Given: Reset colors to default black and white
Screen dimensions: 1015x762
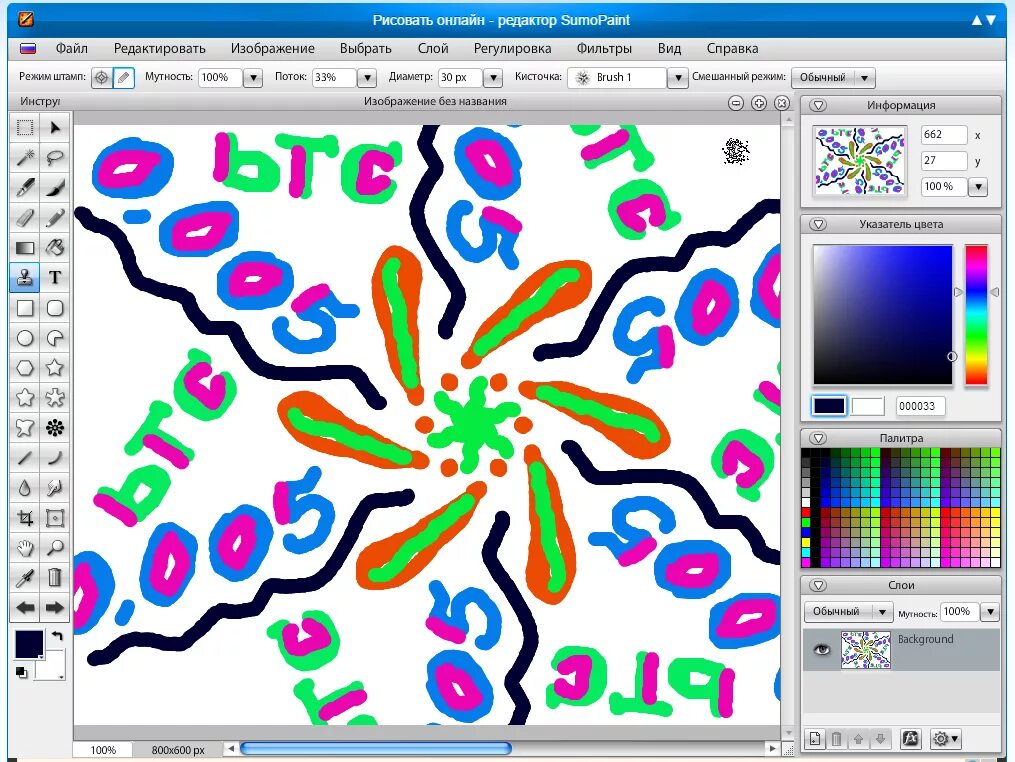Looking at the screenshot, I should (x=21, y=673).
